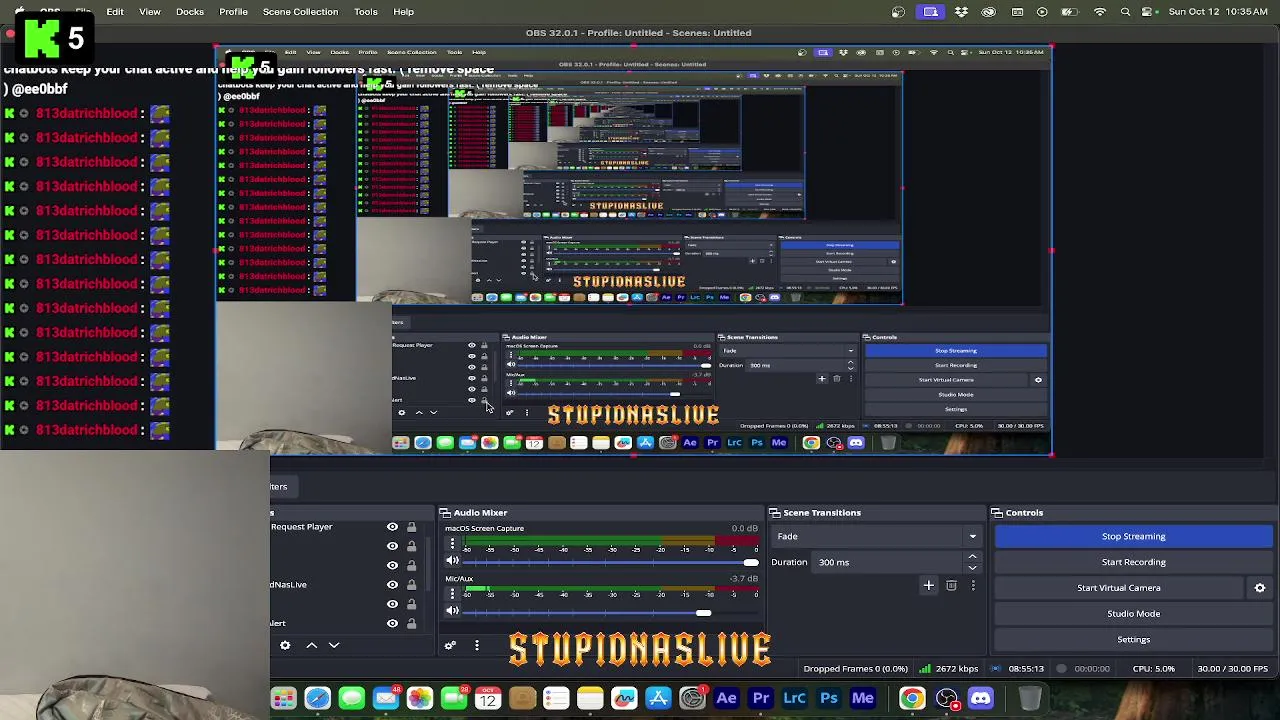Open advanced audio properties gears in mixer
This screenshot has height=720, width=1280.
click(x=450, y=645)
